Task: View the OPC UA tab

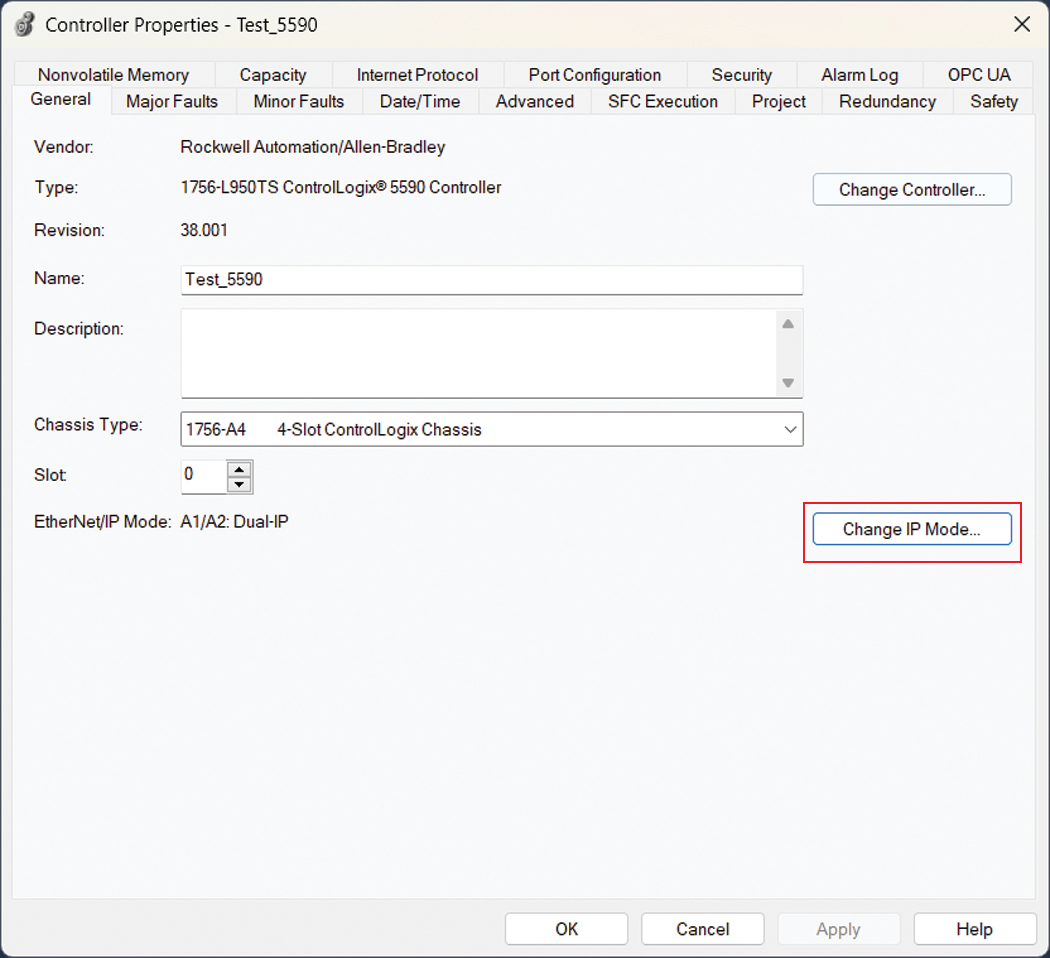Action: coord(978,75)
